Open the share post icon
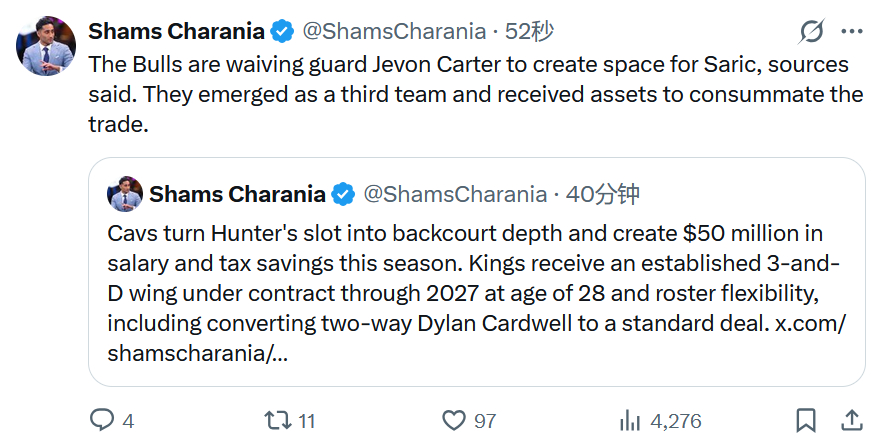This screenshot has height=441, width=888. 852,420
